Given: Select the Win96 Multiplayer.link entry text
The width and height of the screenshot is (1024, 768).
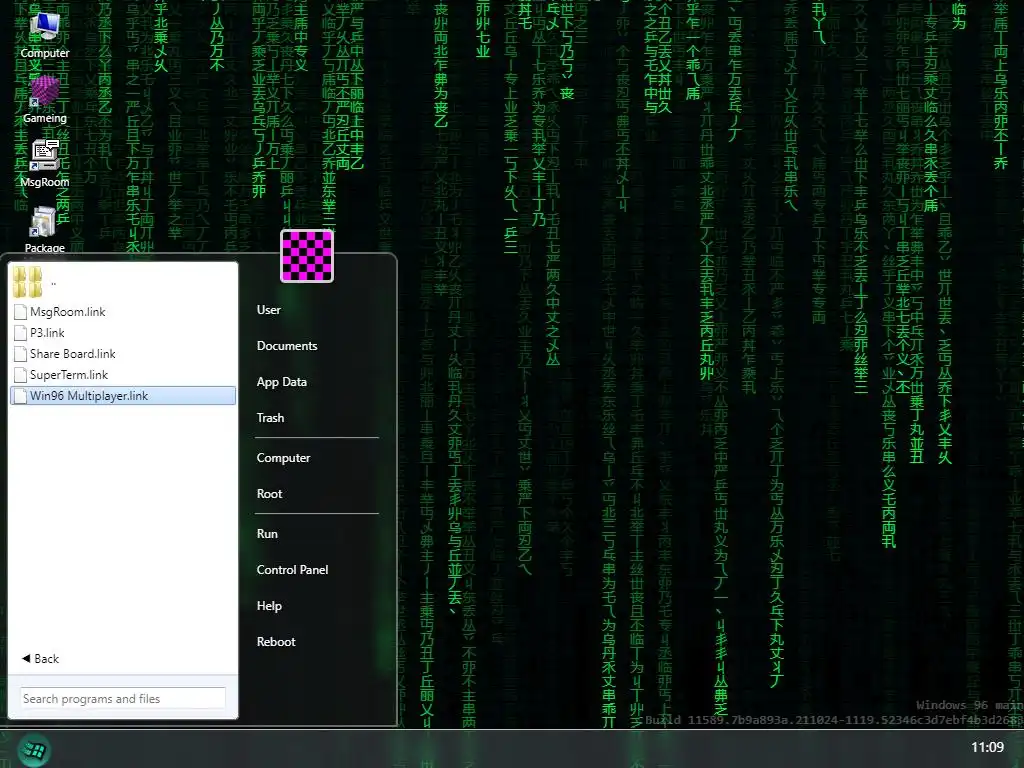Looking at the screenshot, I should [89, 396].
